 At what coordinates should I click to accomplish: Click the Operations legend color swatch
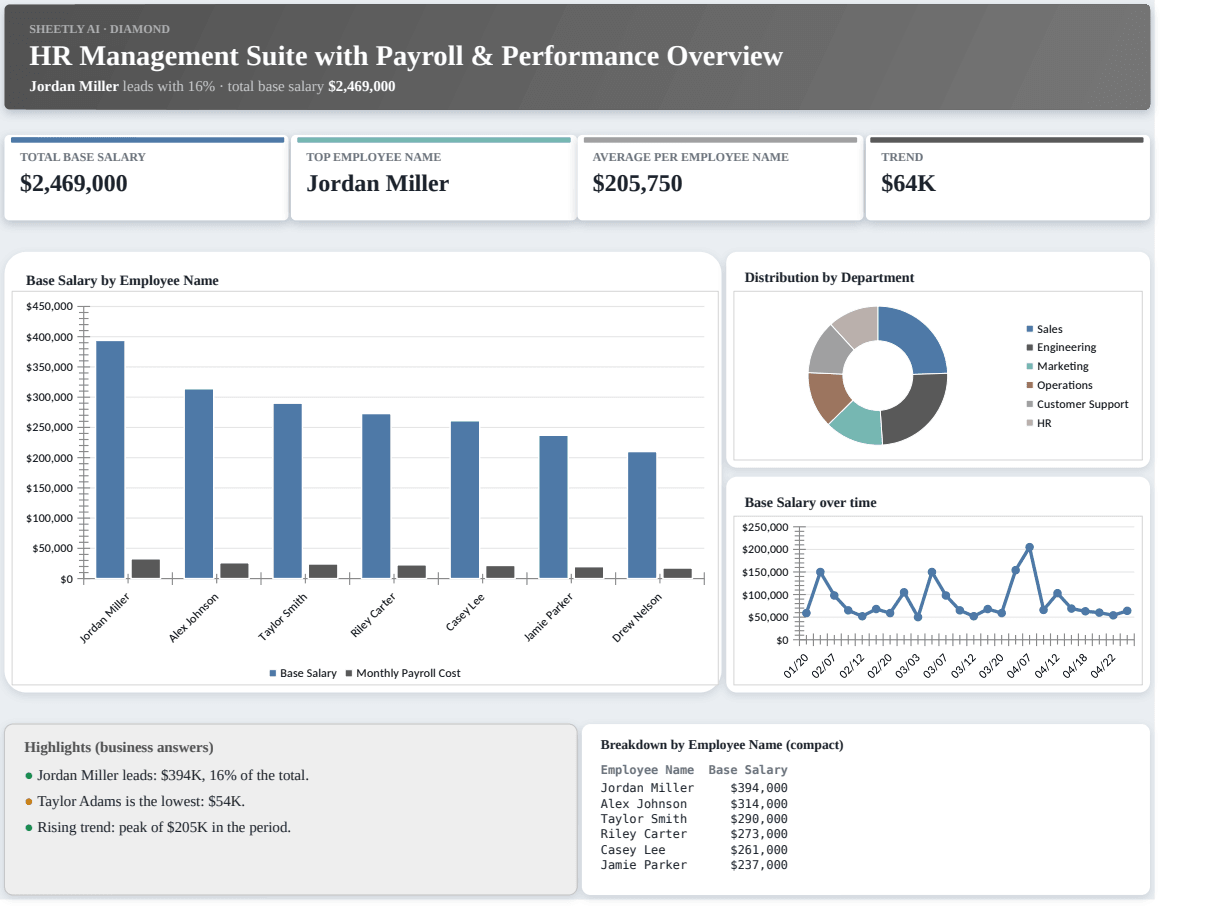(1030, 385)
